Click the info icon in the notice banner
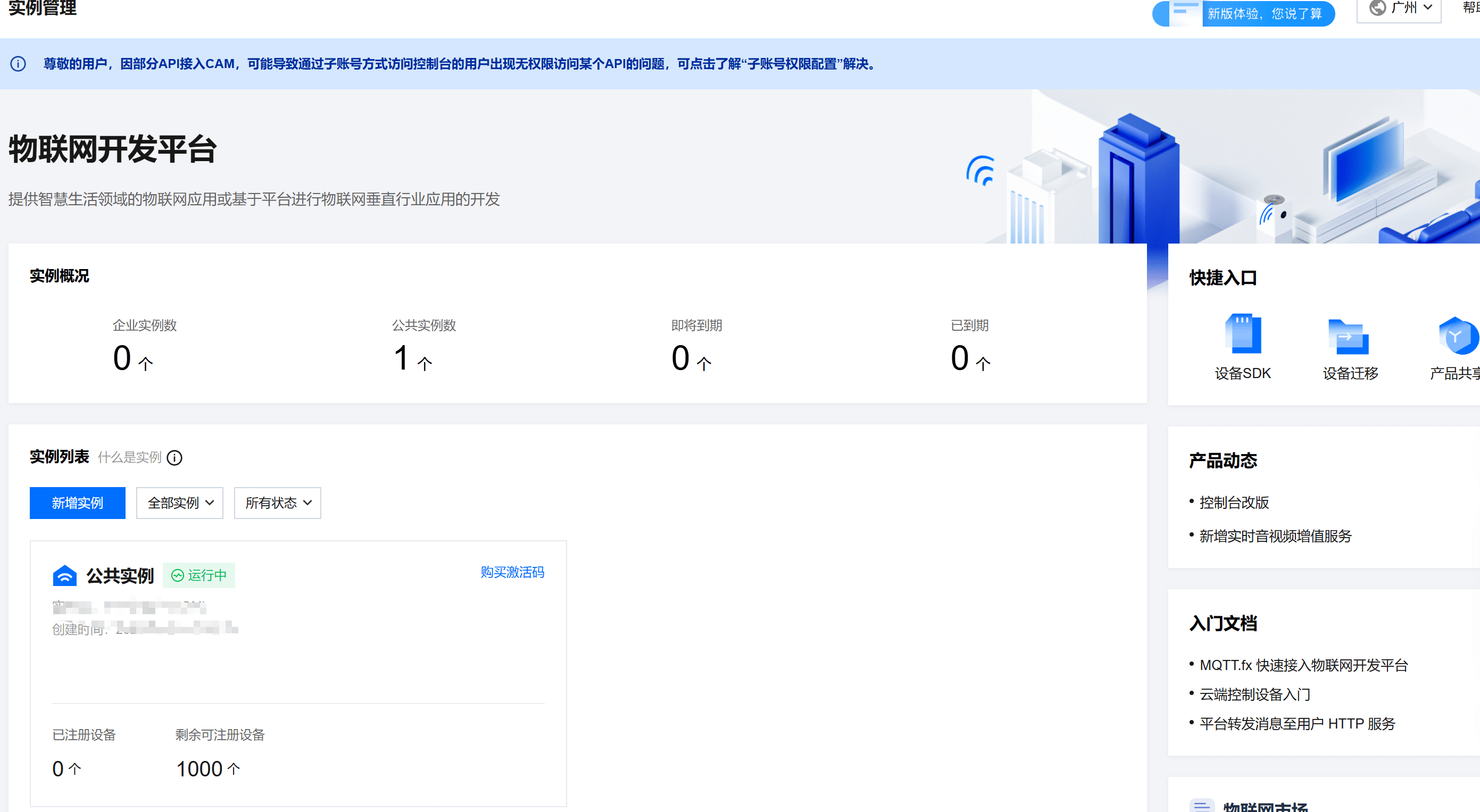The height and width of the screenshot is (812, 1480). (19, 64)
